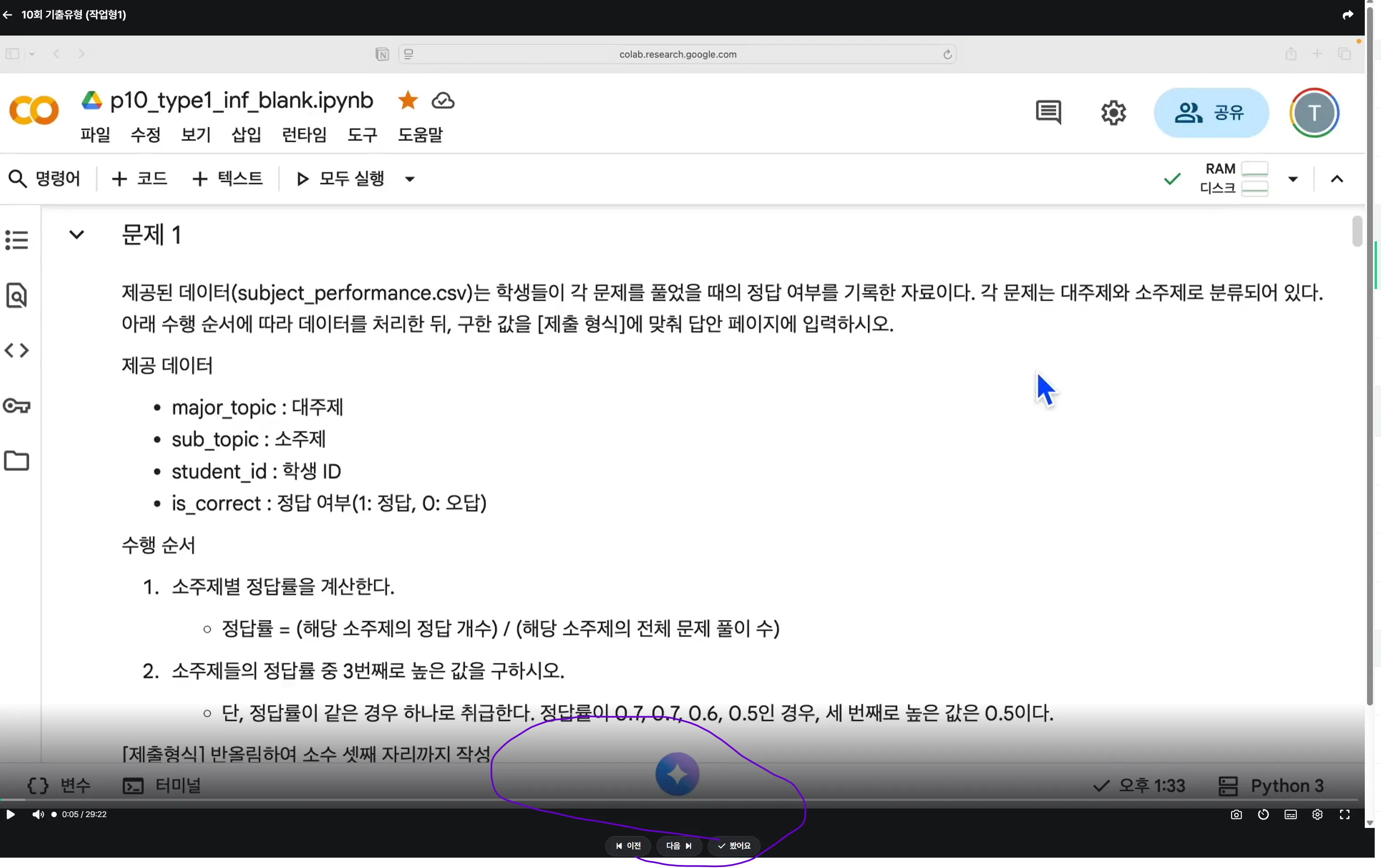Capture a video screenshot with camera icon
The width and height of the screenshot is (1381, 868).
(x=1236, y=814)
